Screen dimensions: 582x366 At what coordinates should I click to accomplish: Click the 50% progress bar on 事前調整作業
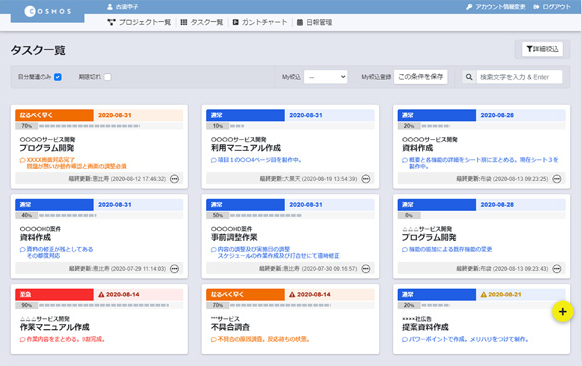tap(290, 215)
